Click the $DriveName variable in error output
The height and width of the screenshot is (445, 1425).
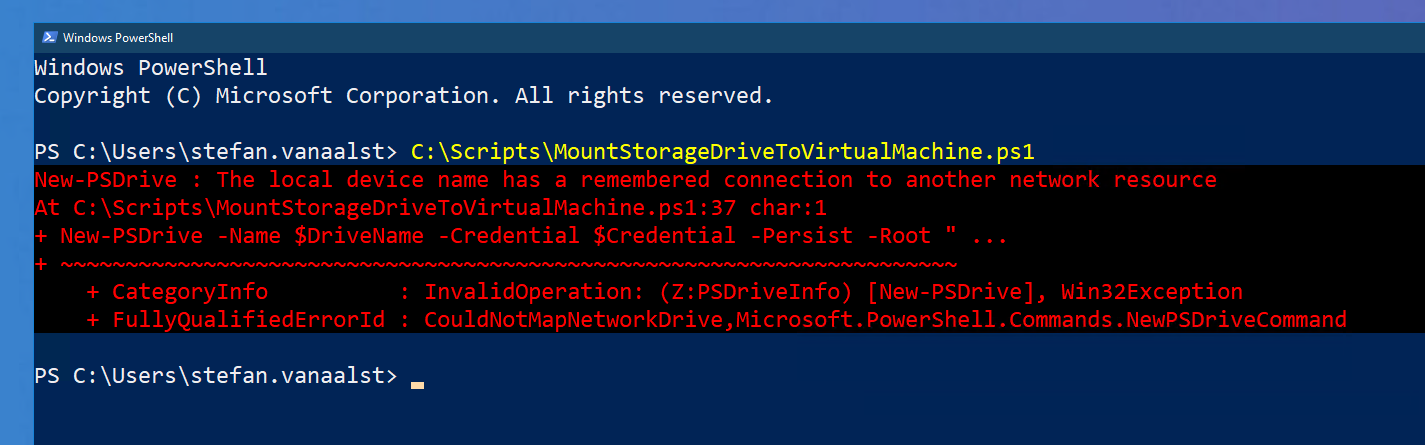pyautogui.click(x=359, y=236)
